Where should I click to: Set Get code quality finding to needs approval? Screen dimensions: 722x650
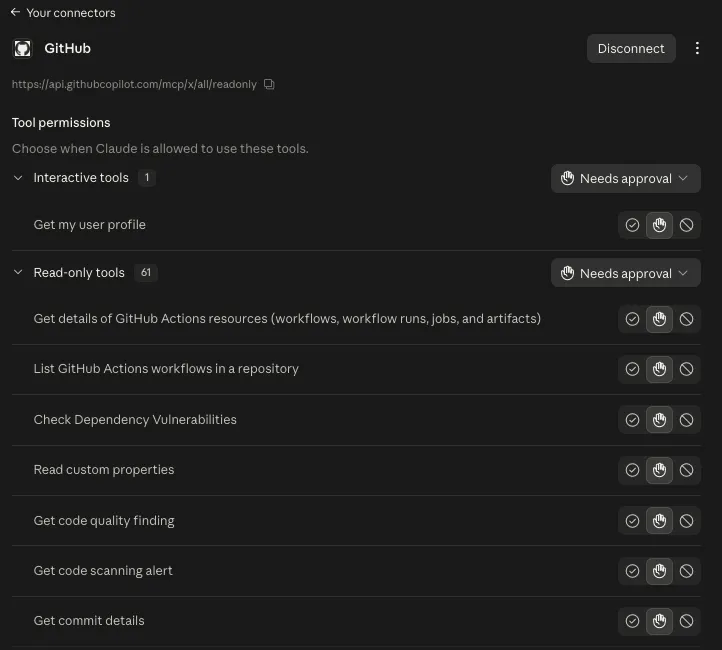[659, 521]
